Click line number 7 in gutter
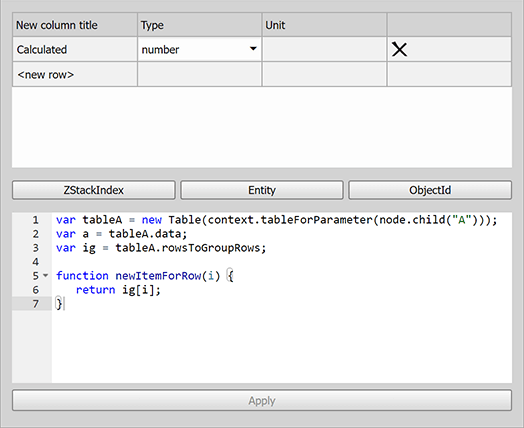The height and width of the screenshot is (428, 524). (35, 304)
